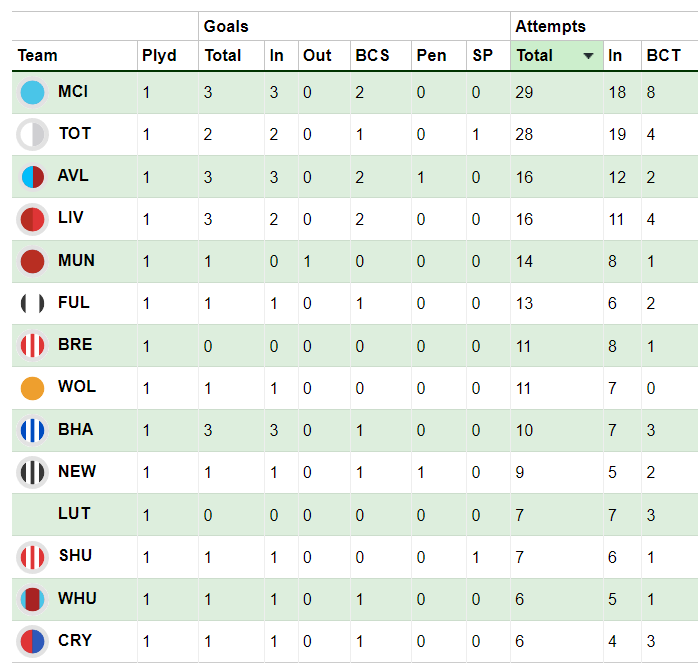Click the Pen column header
Image resolution: width=698 pixels, height=671 pixels.
point(431,56)
